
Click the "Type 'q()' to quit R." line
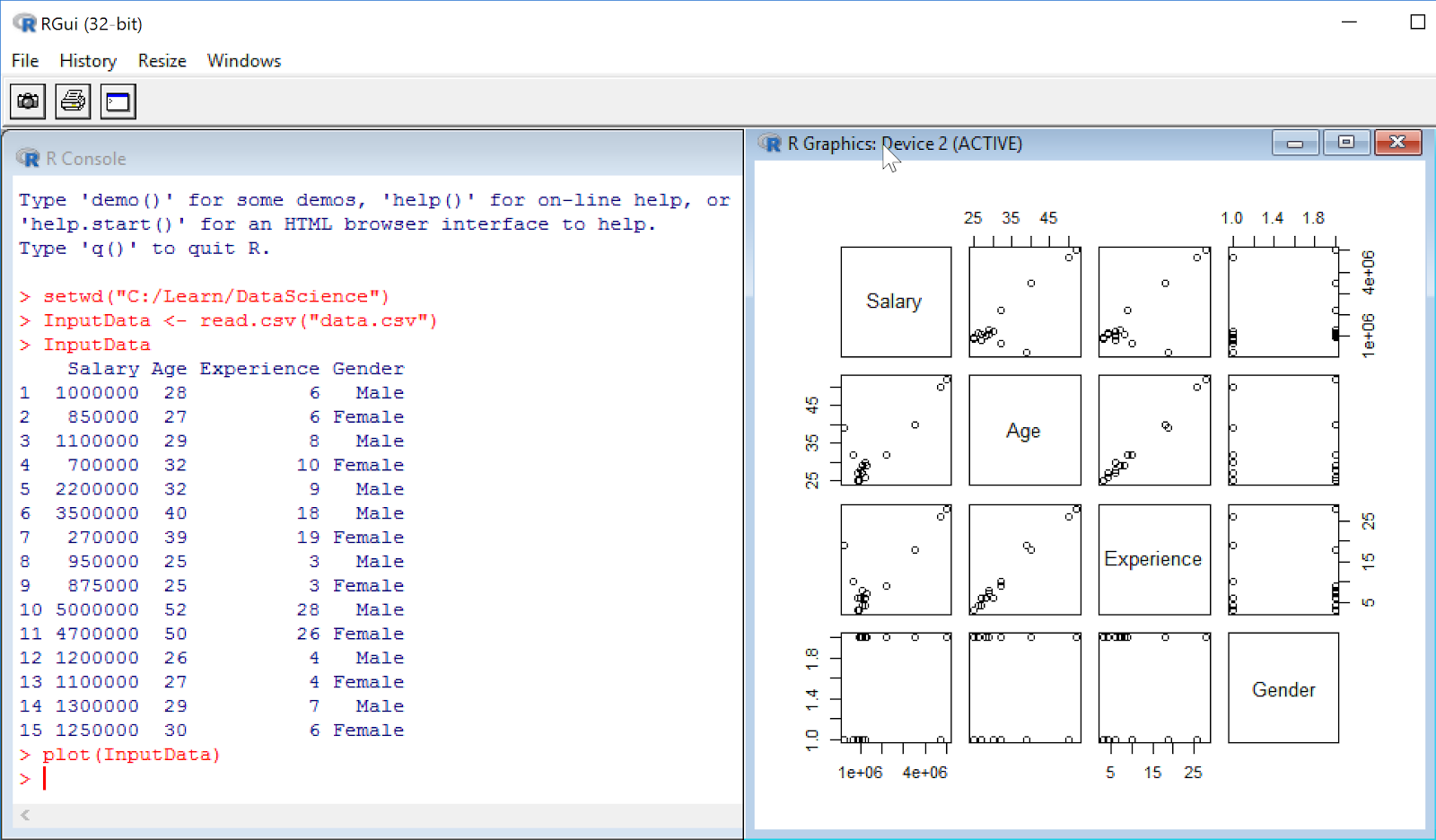[144, 249]
